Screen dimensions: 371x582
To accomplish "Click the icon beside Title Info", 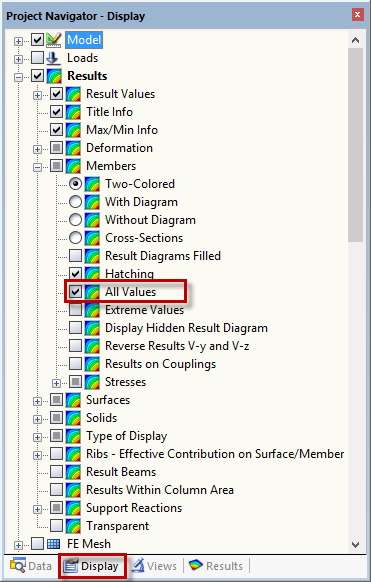I will tap(73, 112).
